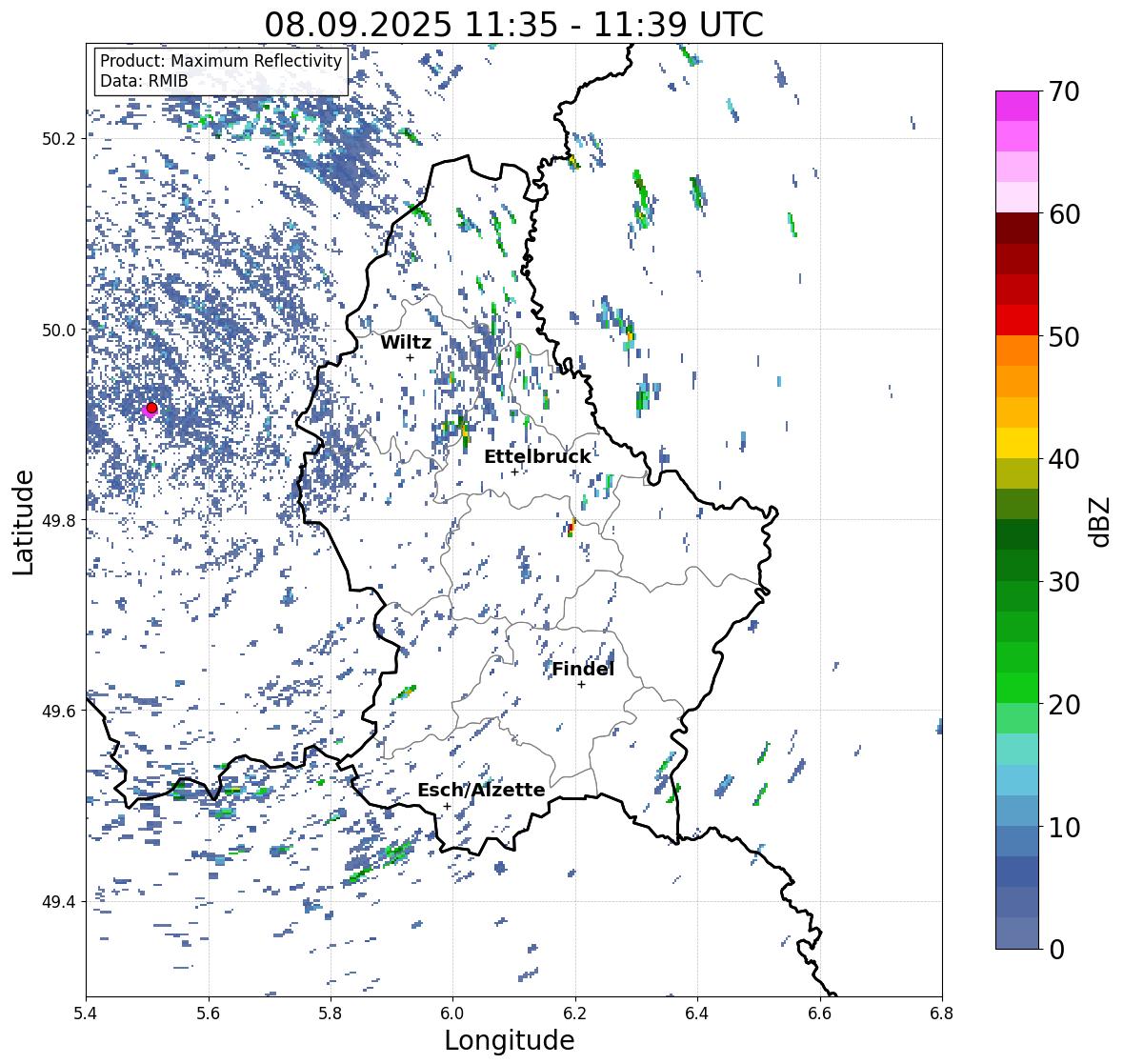
Task: Click the 'Latitude' axis label
Action: tap(24, 522)
